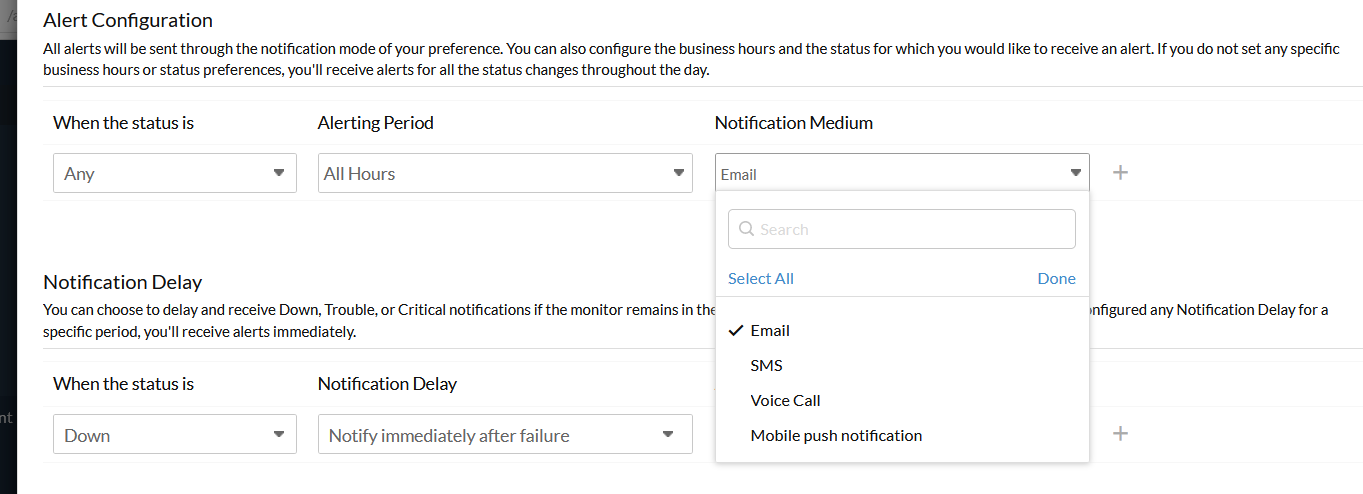Focus the Search field in dropdown
Image resolution: width=1363 pixels, height=494 pixels.
910,229
